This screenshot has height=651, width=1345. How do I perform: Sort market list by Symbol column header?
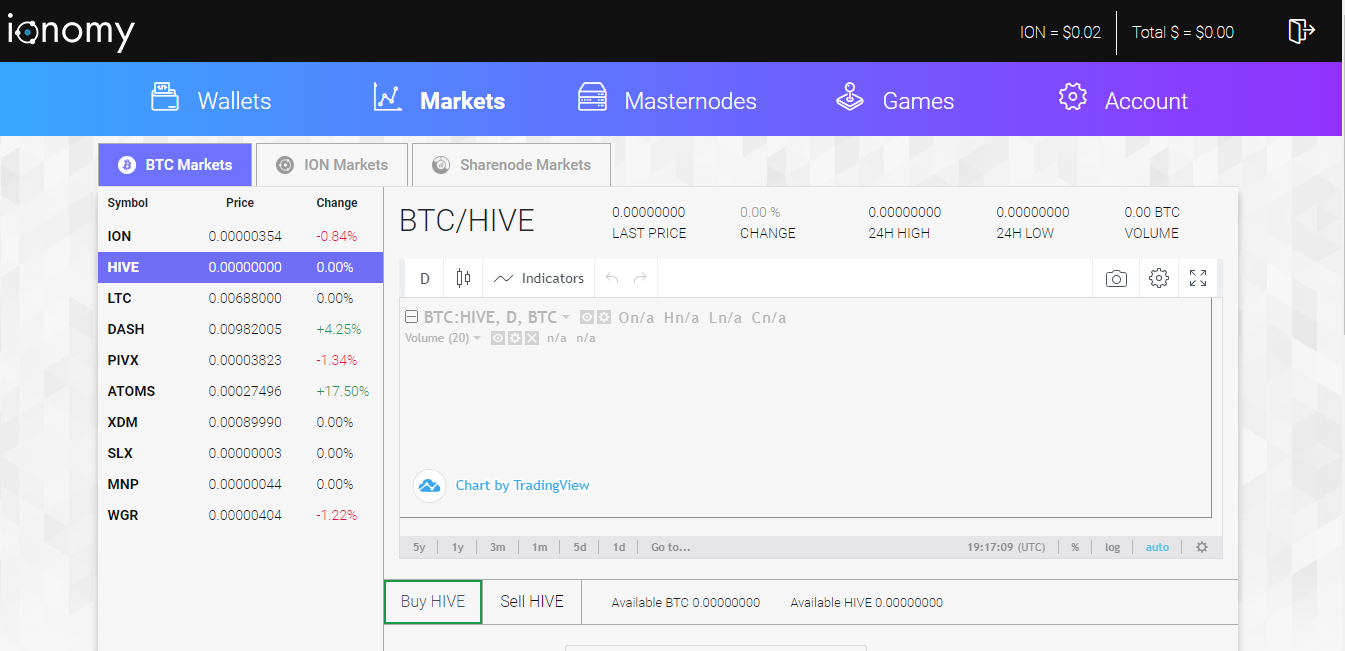click(x=128, y=203)
